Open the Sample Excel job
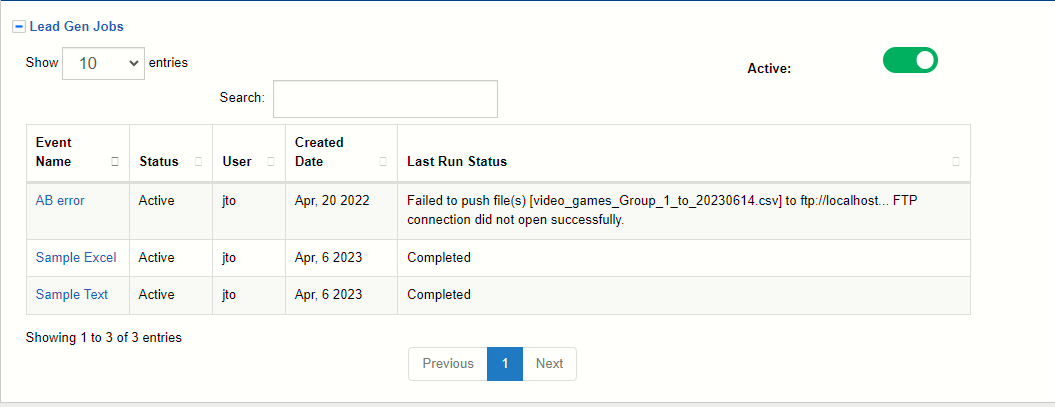Screen dimensions: 1055x407 pos(76,258)
